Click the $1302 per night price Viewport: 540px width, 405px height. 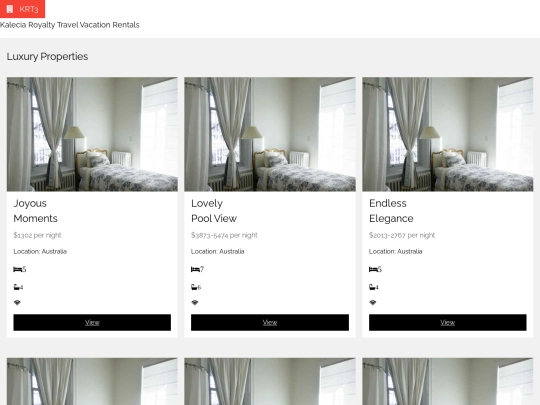coord(37,235)
